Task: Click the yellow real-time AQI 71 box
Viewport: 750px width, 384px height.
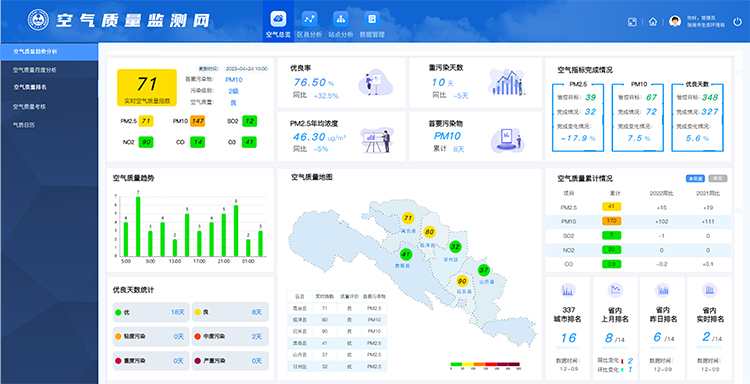Action: point(147,87)
